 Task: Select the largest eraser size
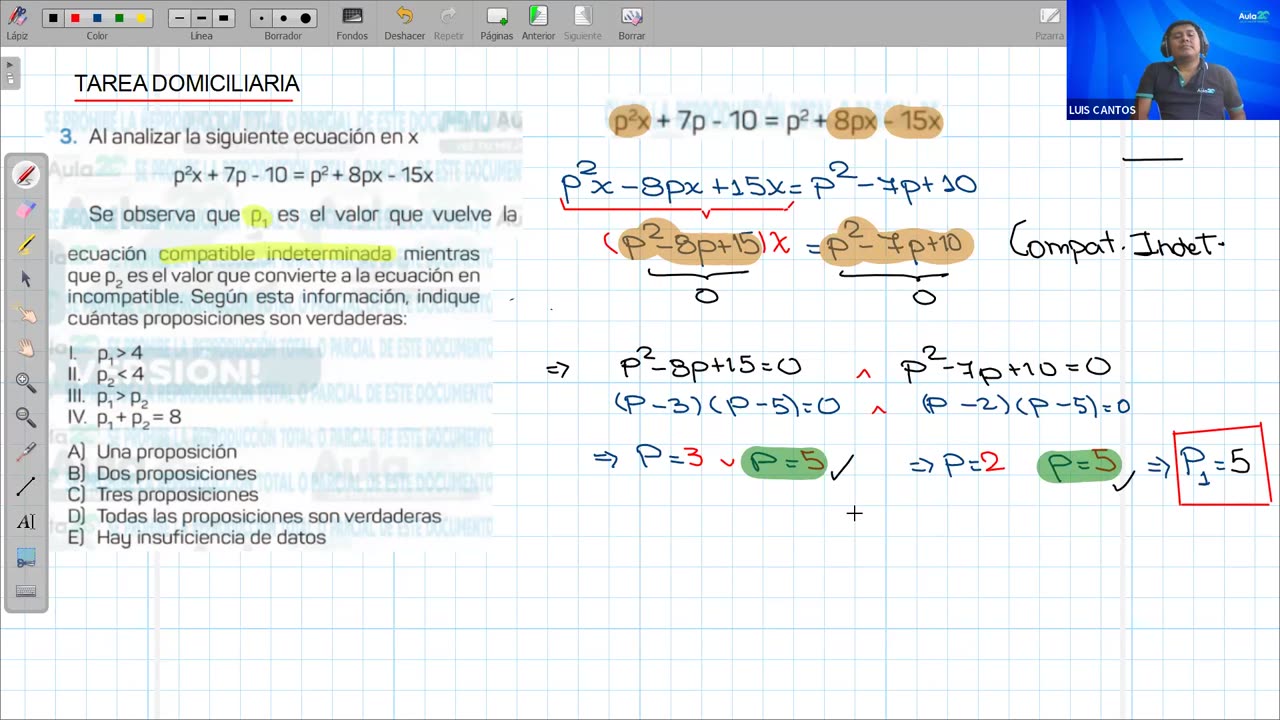click(x=306, y=18)
